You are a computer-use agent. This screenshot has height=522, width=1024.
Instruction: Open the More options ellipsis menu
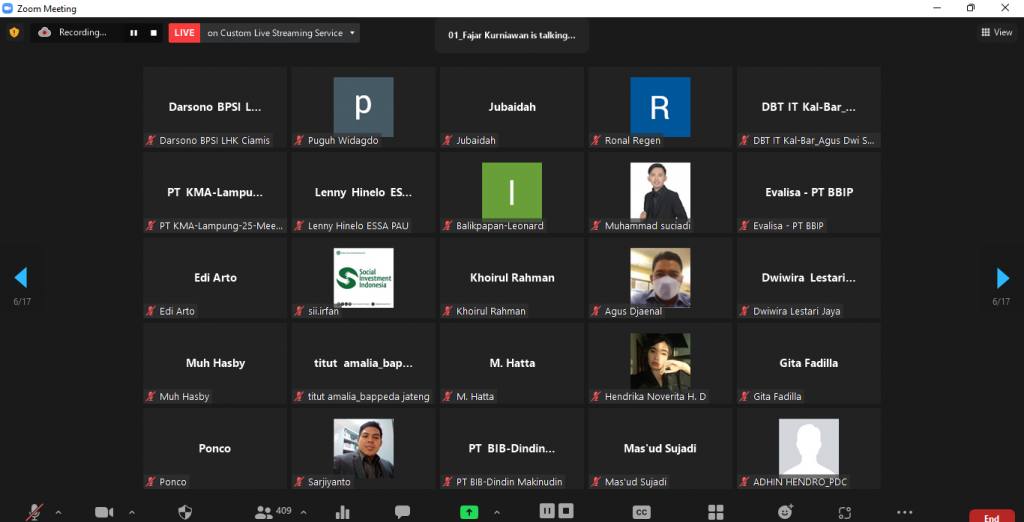(x=905, y=512)
